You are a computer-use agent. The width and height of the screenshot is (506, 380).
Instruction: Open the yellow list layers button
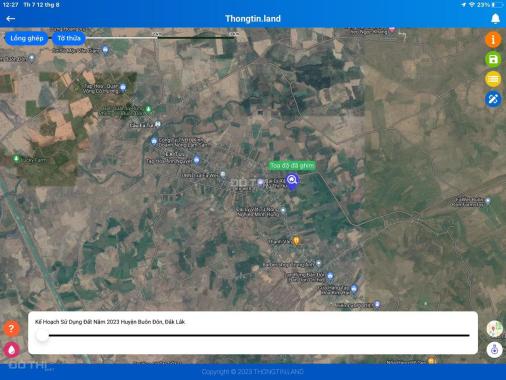point(493,79)
